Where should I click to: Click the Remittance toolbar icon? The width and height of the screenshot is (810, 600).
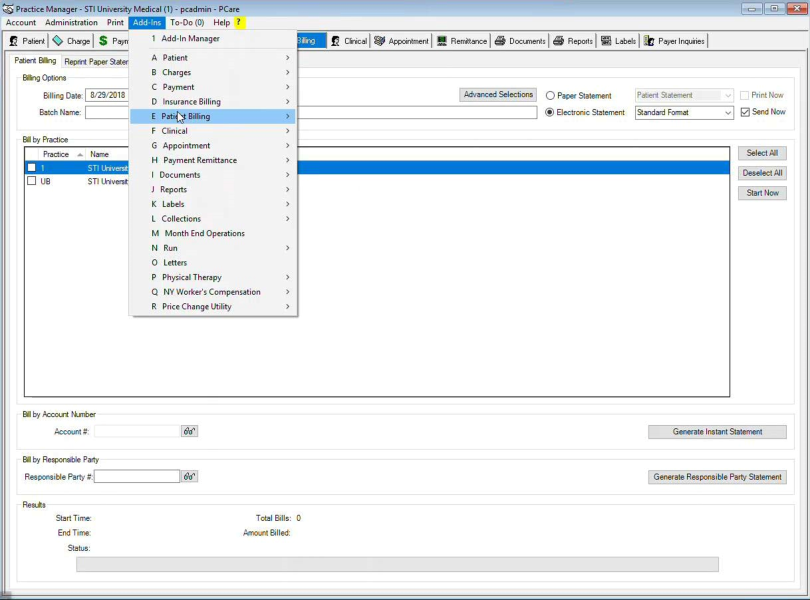coord(442,41)
